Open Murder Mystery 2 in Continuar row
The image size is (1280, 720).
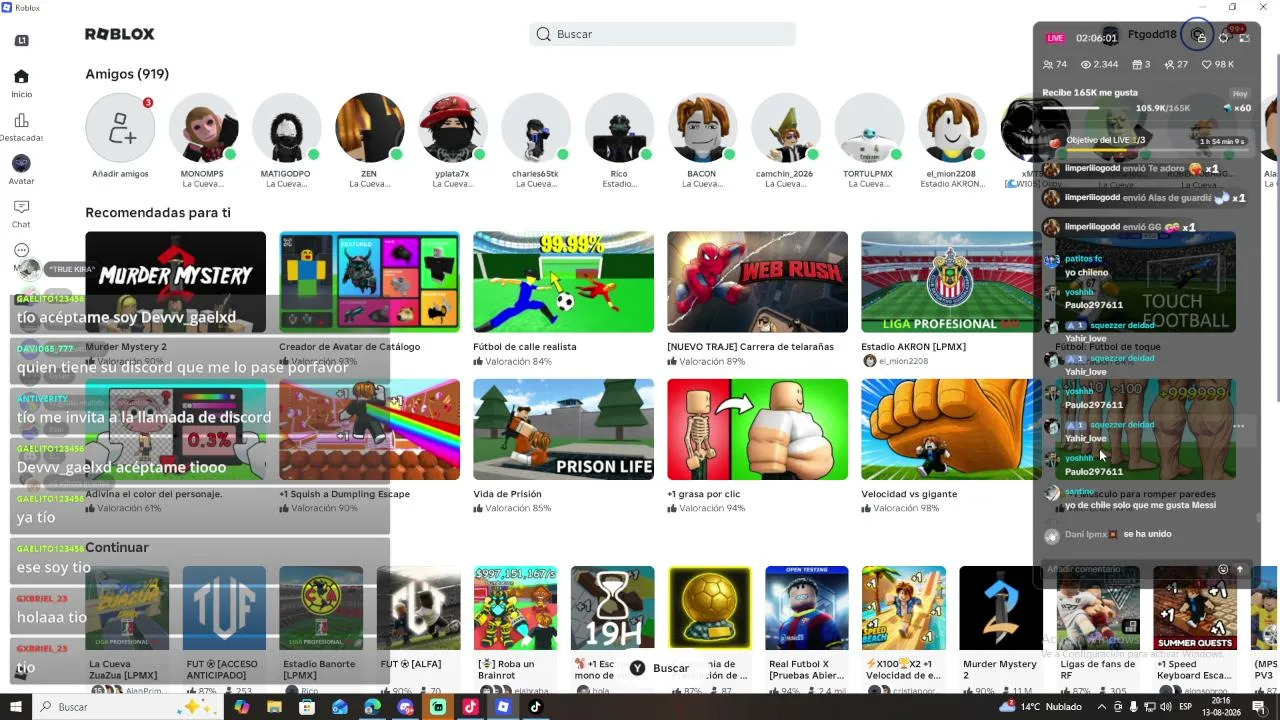[x=1001, y=608]
